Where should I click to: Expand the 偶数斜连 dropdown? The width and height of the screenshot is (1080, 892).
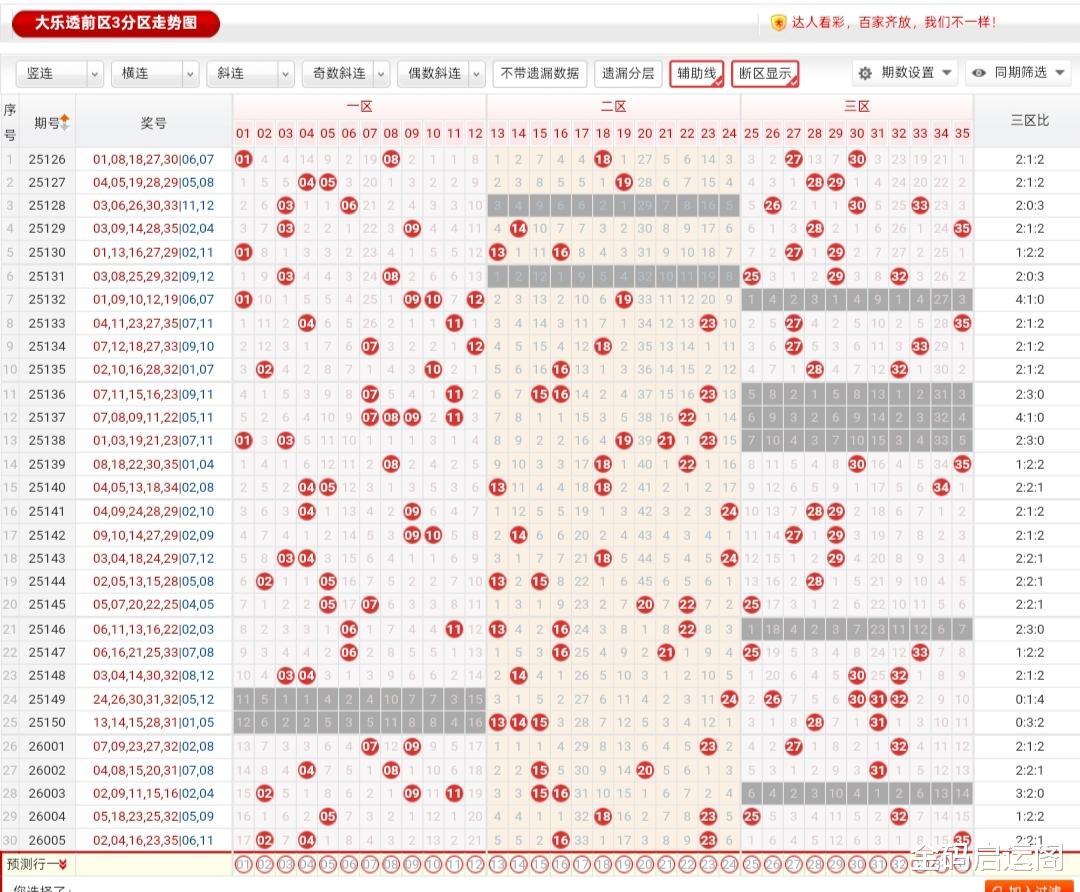(441, 74)
